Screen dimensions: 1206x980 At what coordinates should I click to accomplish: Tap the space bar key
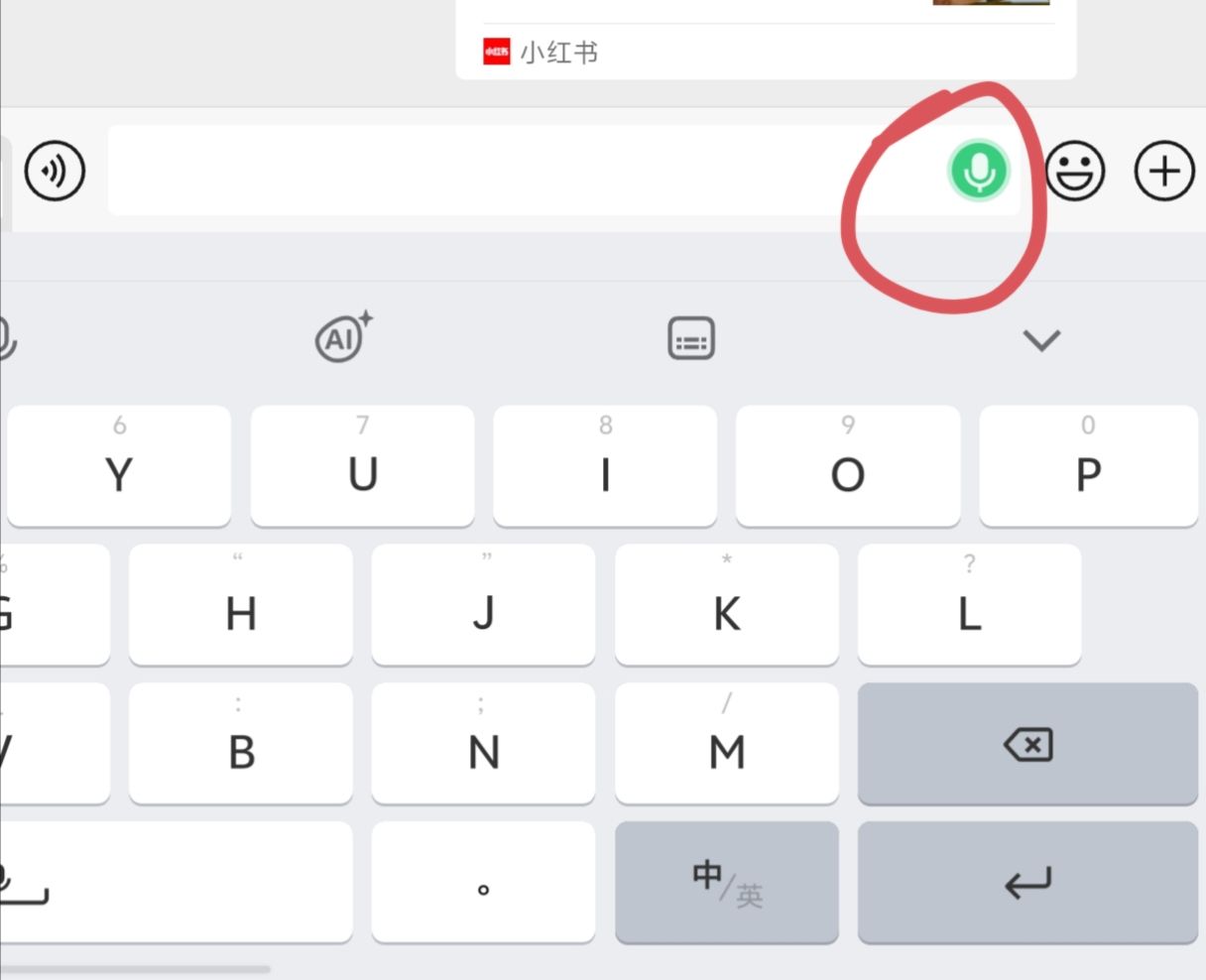(x=176, y=882)
